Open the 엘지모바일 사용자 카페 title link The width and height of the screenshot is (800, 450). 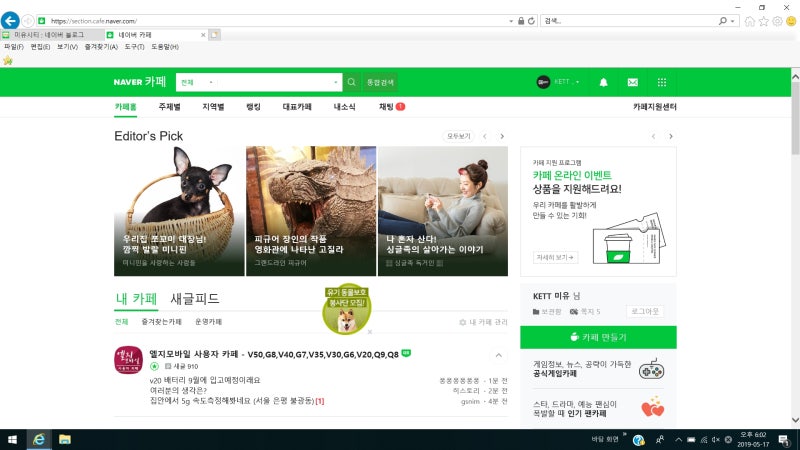274,354
